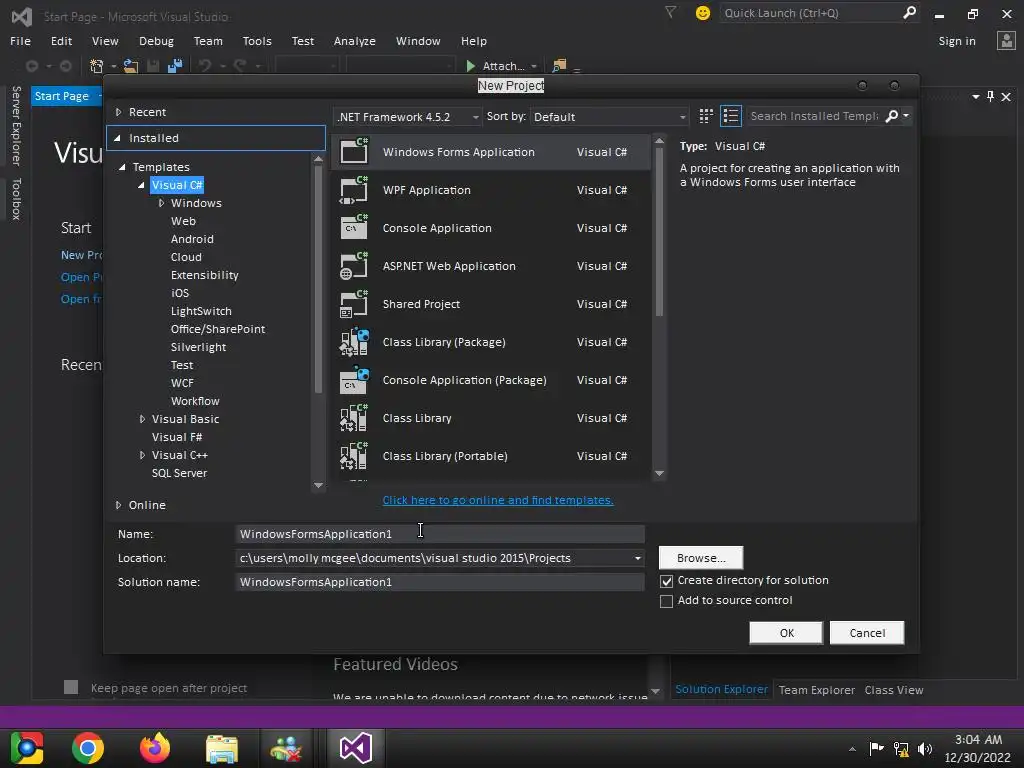Click the project Name input field
The image size is (1024, 768).
pyautogui.click(x=440, y=534)
